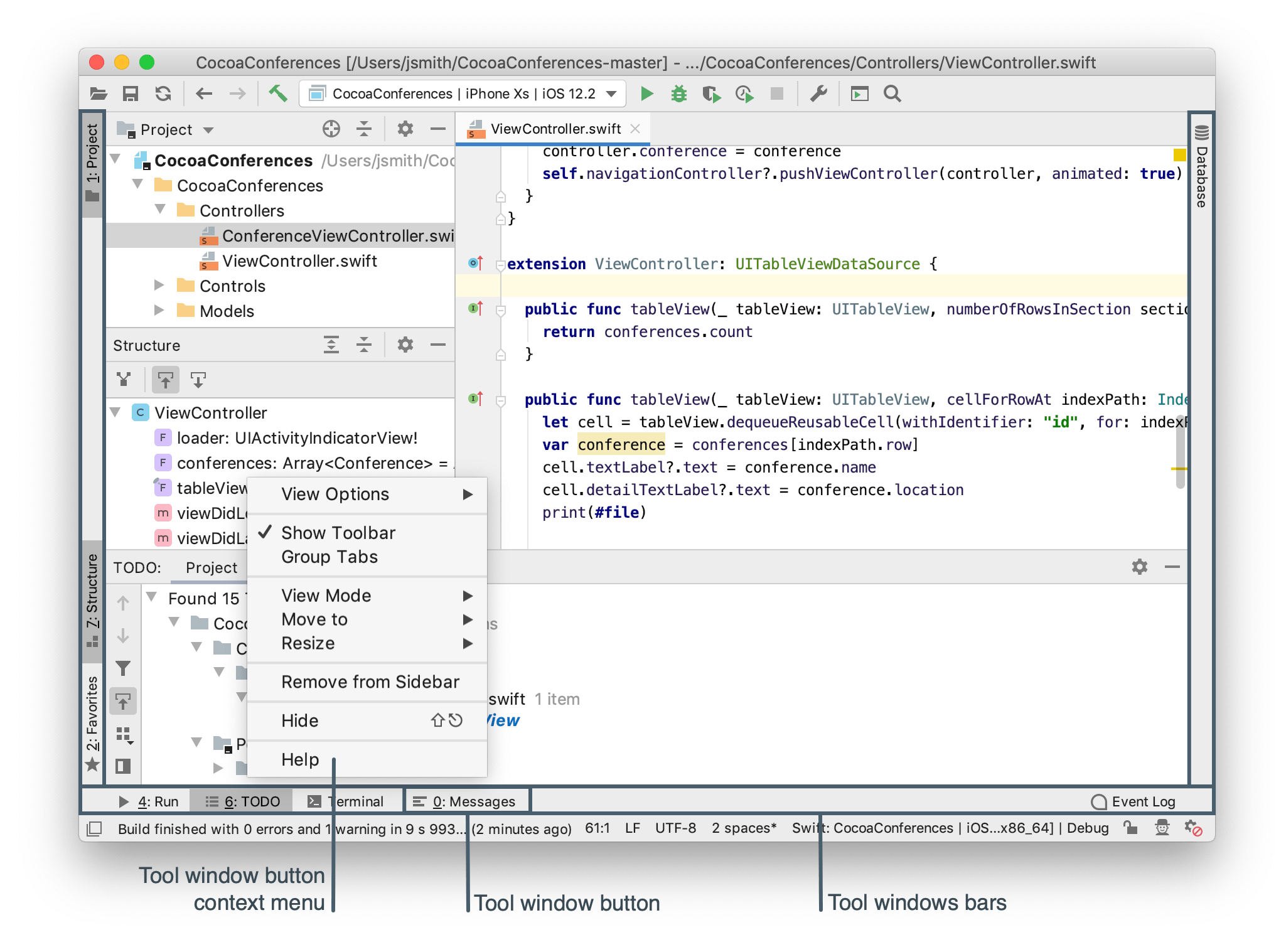This screenshot has height=952, width=1286.
Task: Click the editor vertical scrollbar thumb
Action: [1180, 452]
